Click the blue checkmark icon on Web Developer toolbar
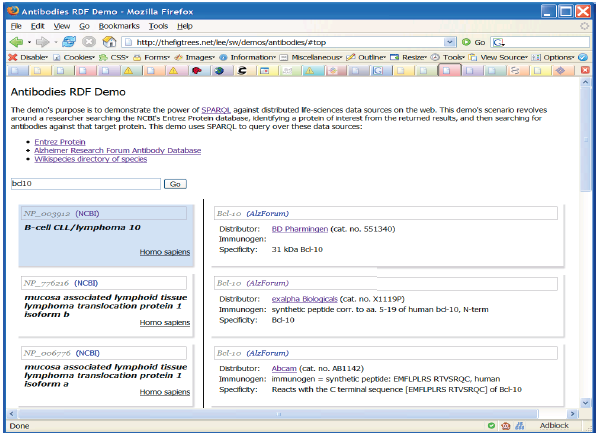Image resolution: width=598 pixels, height=436 pixels. [x=583, y=57]
